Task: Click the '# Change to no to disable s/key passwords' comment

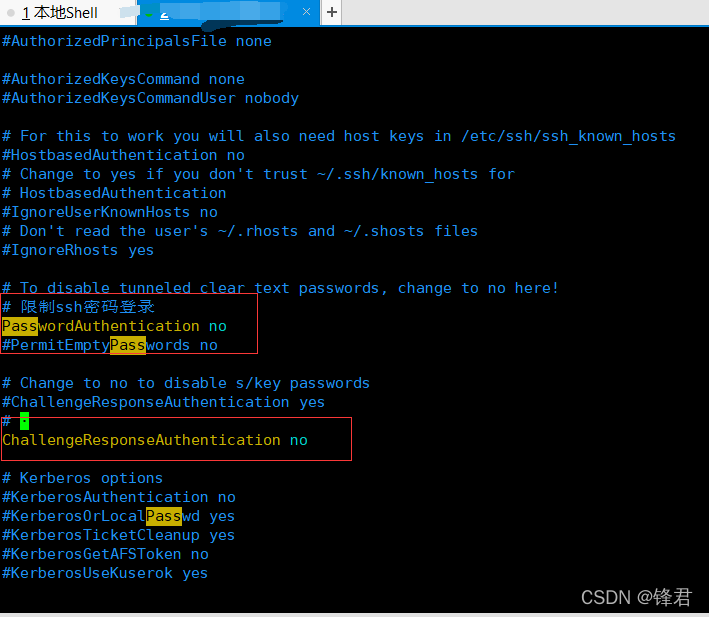Action: (x=186, y=383)
